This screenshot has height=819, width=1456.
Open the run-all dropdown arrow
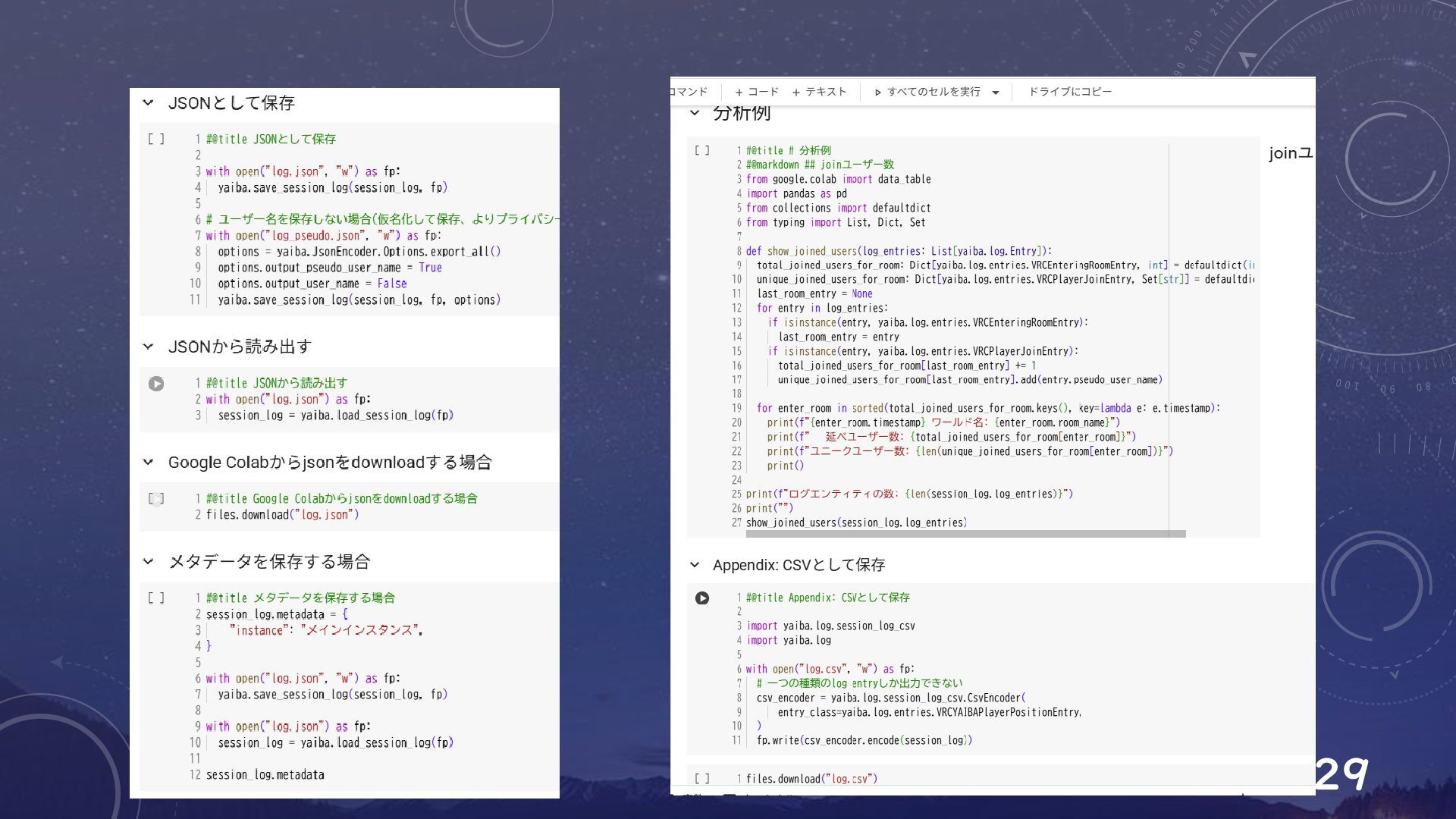[x=996, y=93]
